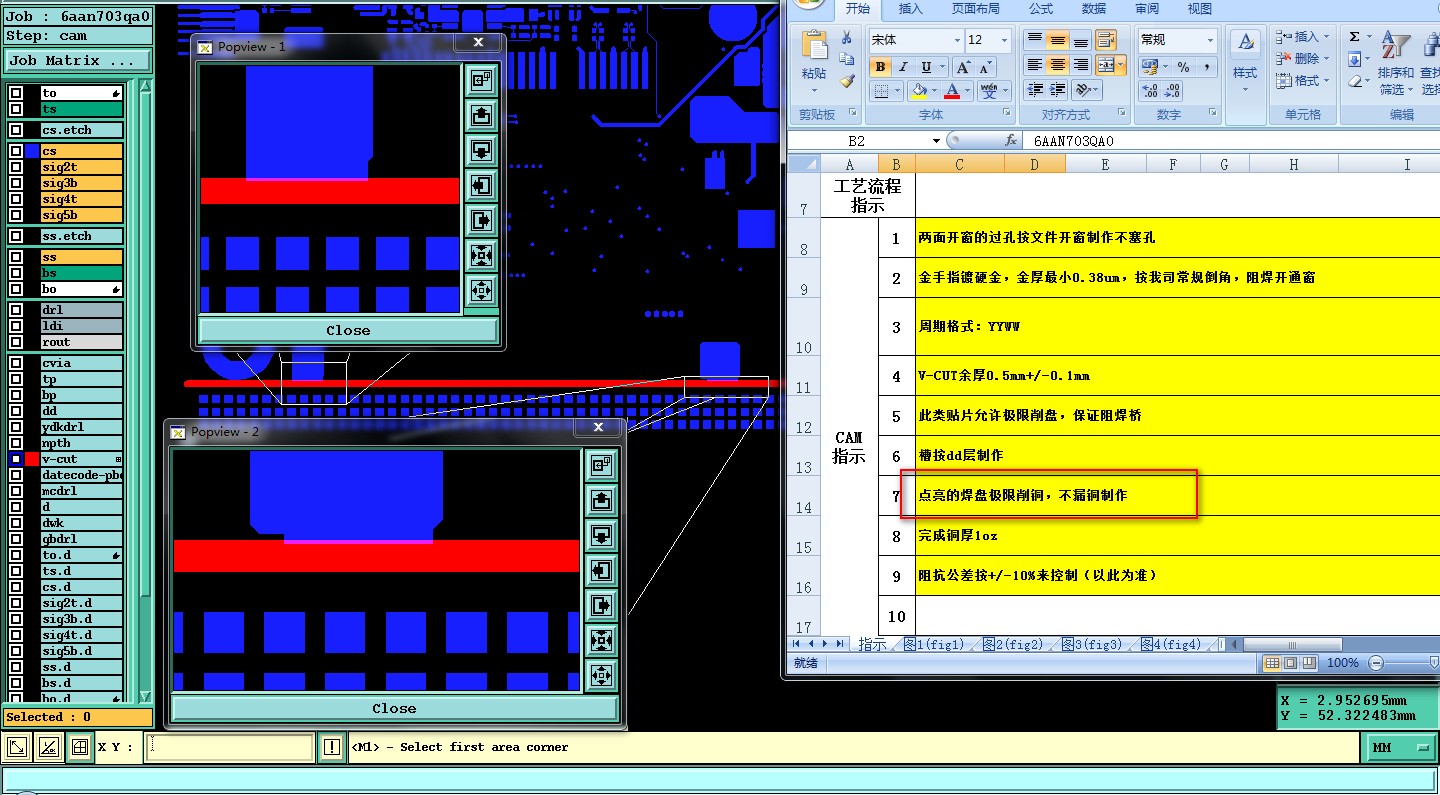Click the Wrap Text icon
Image resolution: width=1440 pixels, height=795 pixels.
click(1106, 40)
